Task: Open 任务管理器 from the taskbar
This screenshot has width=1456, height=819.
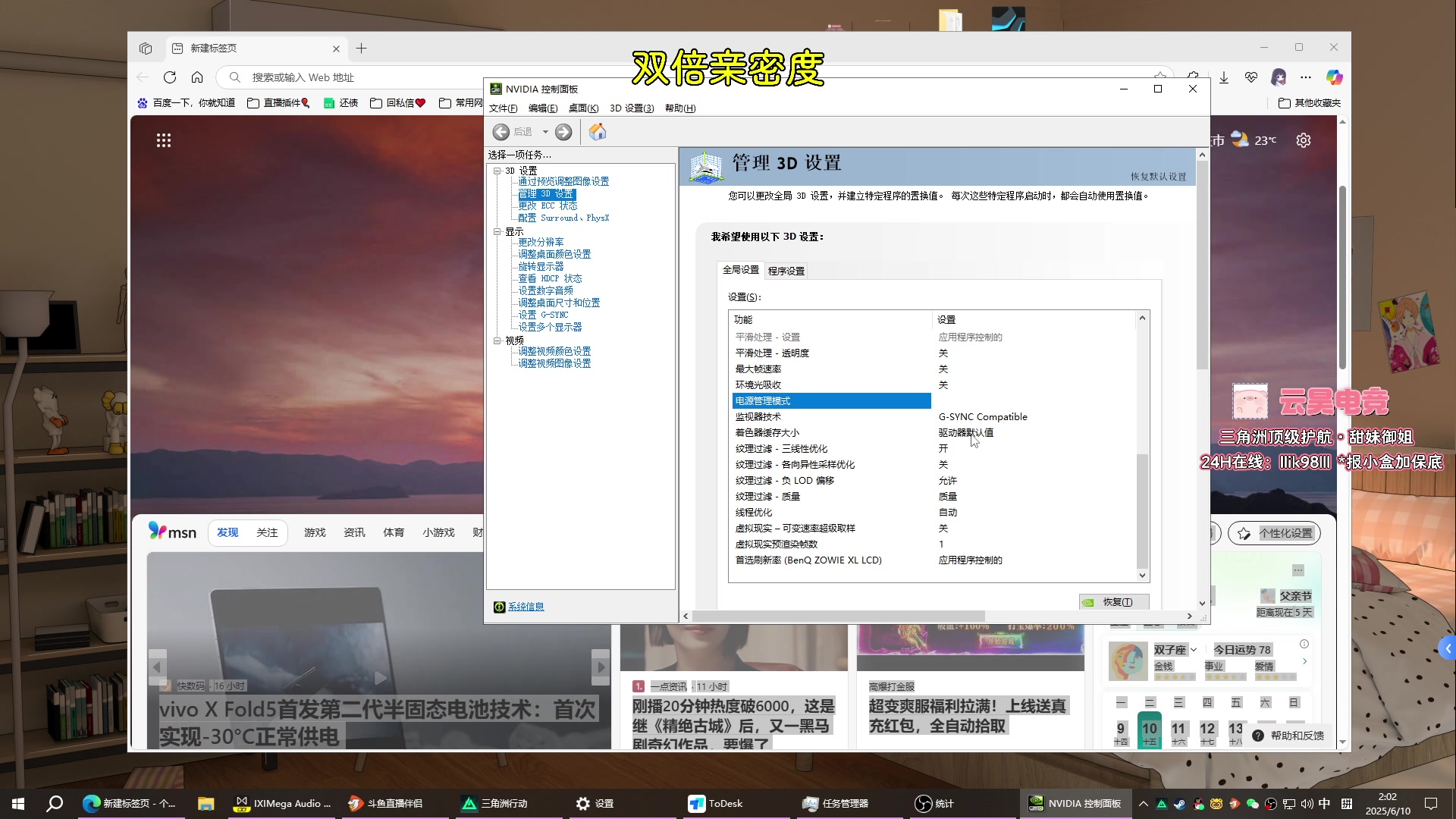Action: click(x=836, y=804)
